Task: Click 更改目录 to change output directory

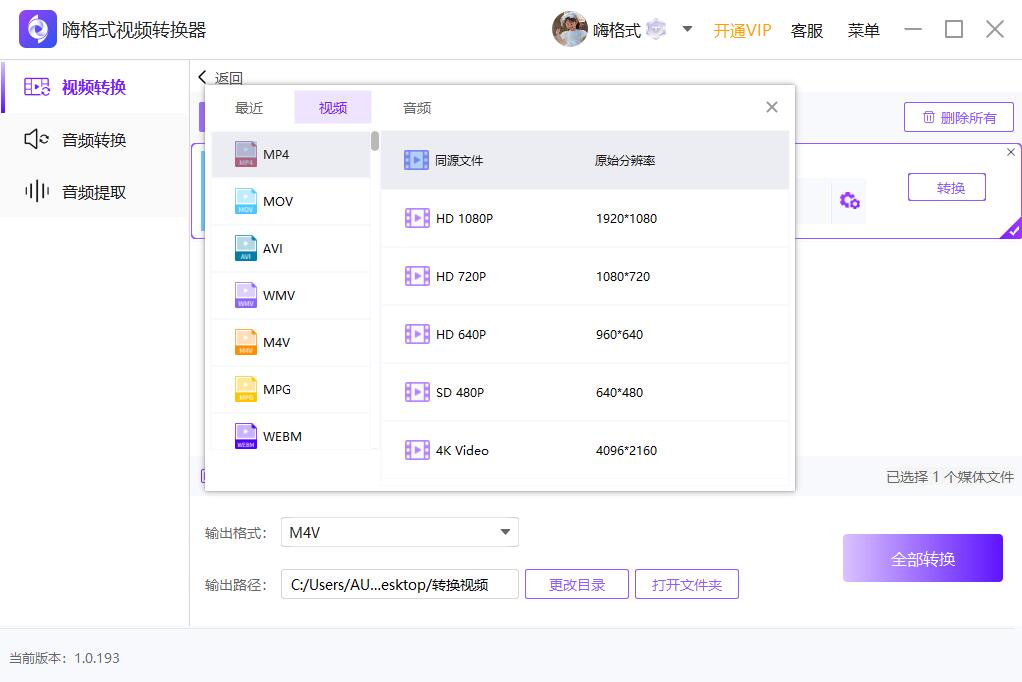Action: coord(576,584)
